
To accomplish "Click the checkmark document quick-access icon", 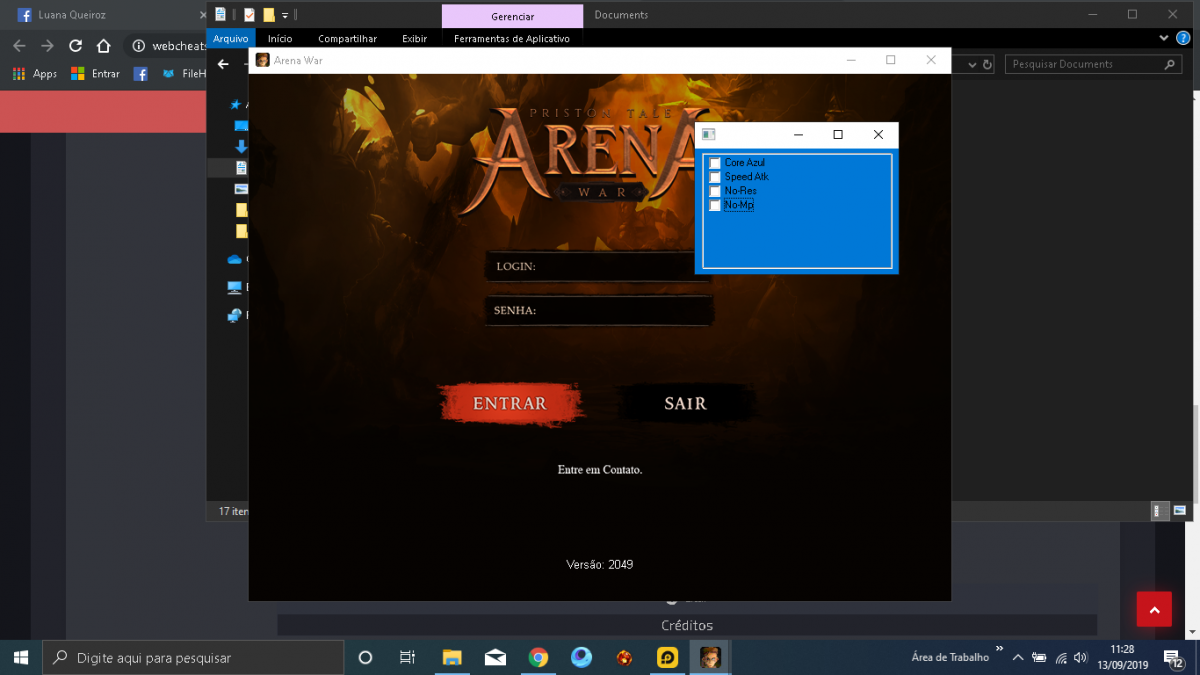I will tap(249, 15).
